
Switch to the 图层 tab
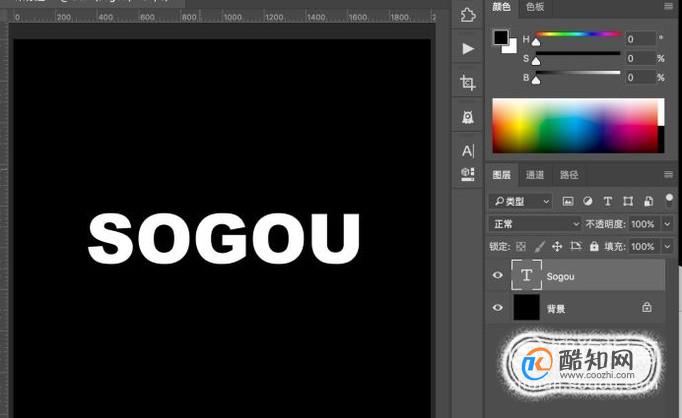click(x=501, y=175)
